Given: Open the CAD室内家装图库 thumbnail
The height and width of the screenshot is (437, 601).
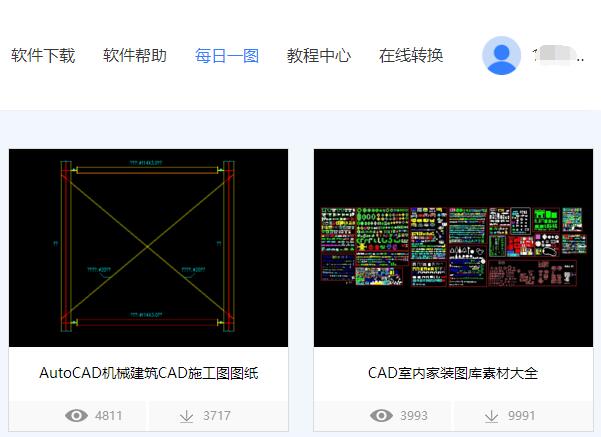Looking at the screenshot, I should pos(453,248).
